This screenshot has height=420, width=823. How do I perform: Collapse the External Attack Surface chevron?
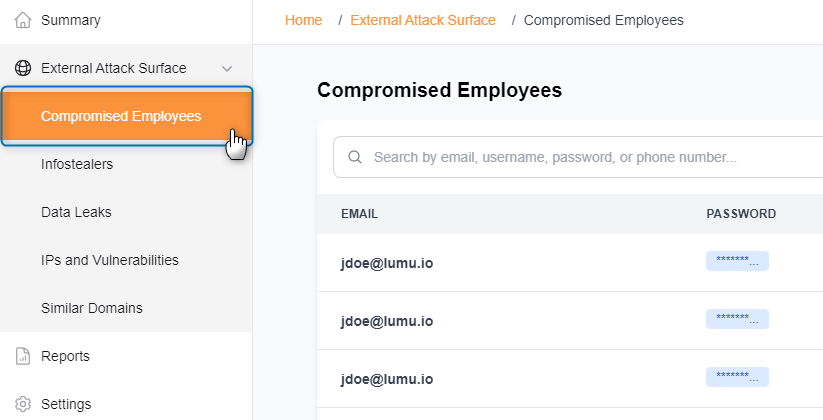point(227,68)
